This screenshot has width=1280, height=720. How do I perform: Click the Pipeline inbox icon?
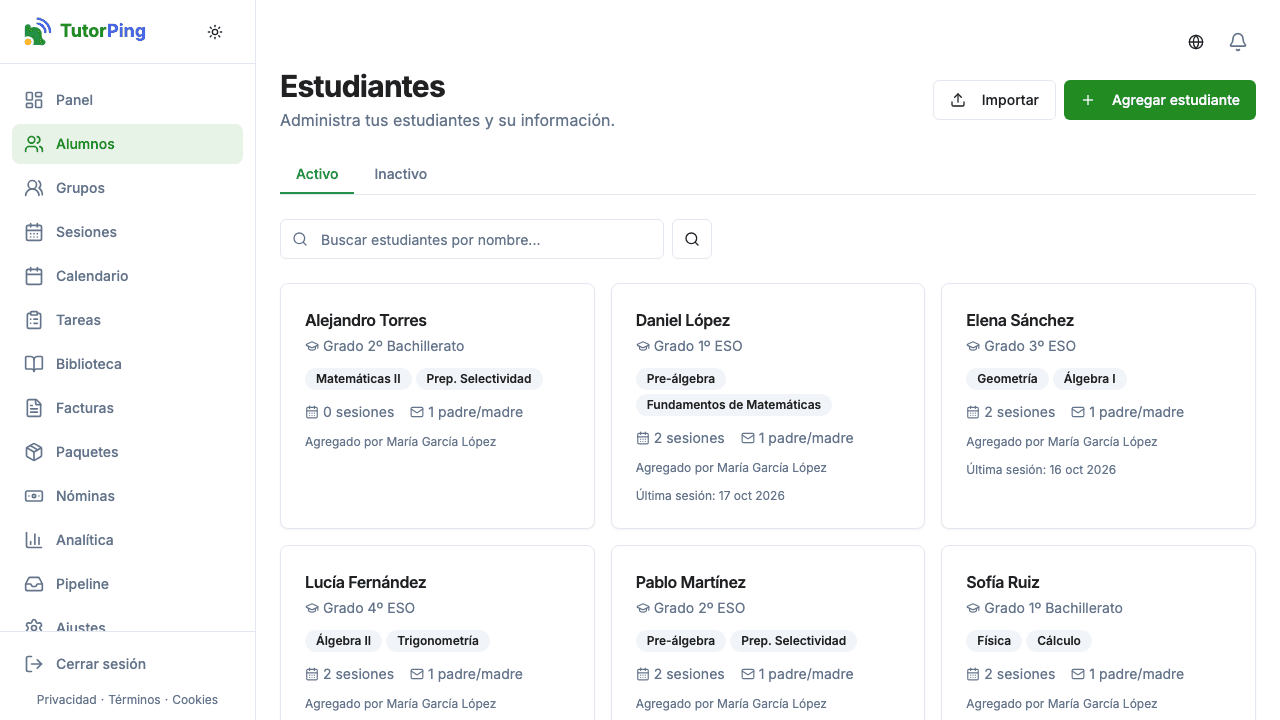[34, 584]
